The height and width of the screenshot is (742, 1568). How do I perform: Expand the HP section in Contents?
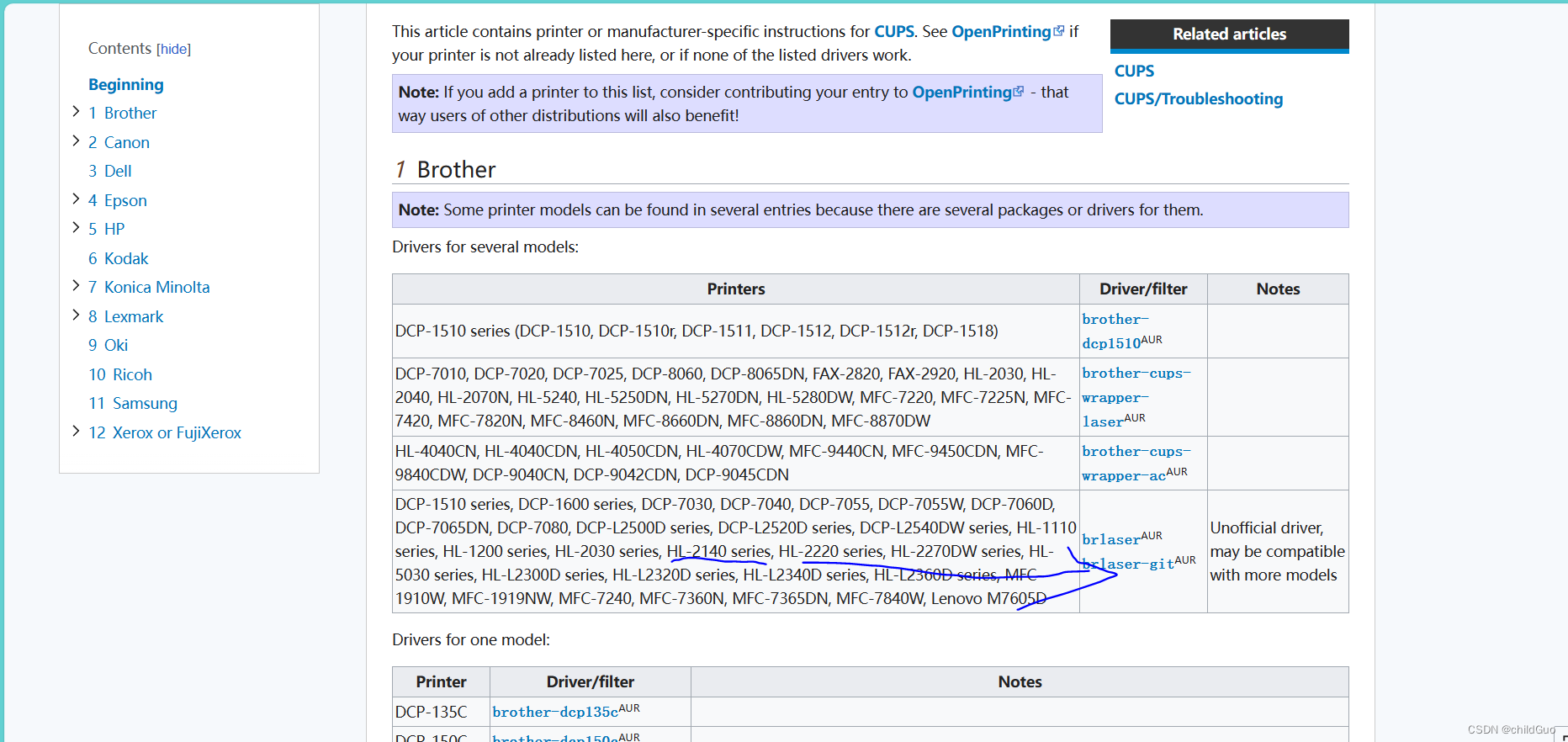coord(76,228)
